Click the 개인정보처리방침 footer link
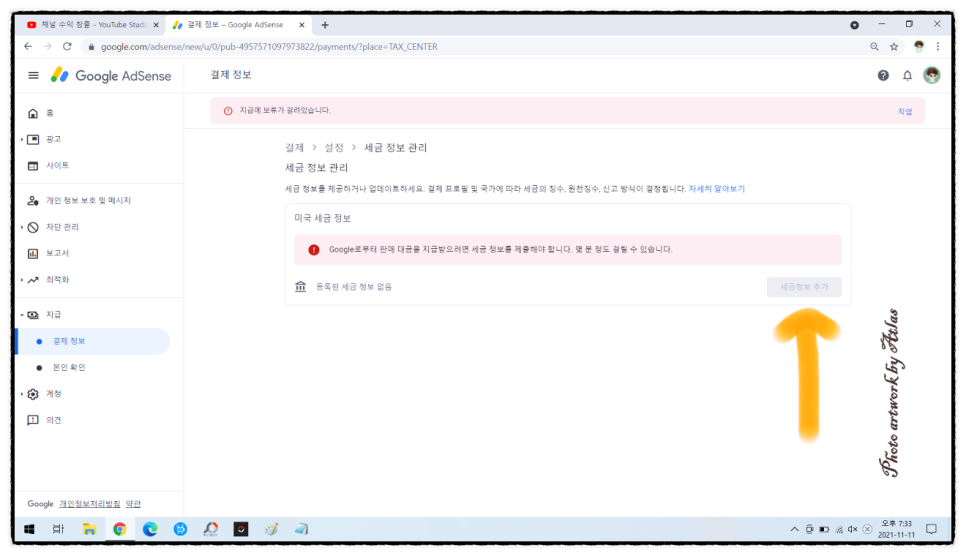Screen dimensions: 966x556 [x=90, y=504]
